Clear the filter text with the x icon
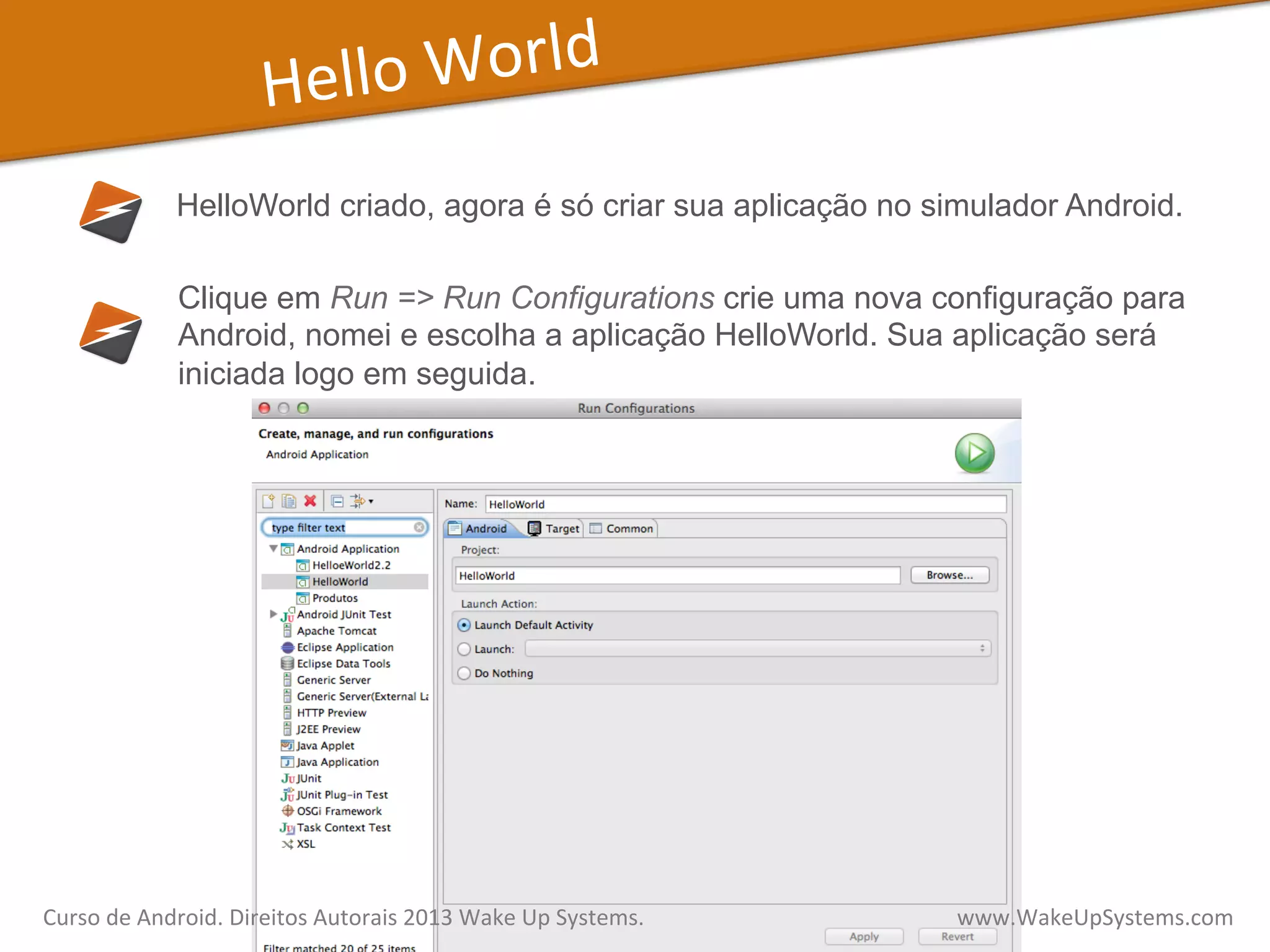The image size is (1270, 952). coord(419,527)
